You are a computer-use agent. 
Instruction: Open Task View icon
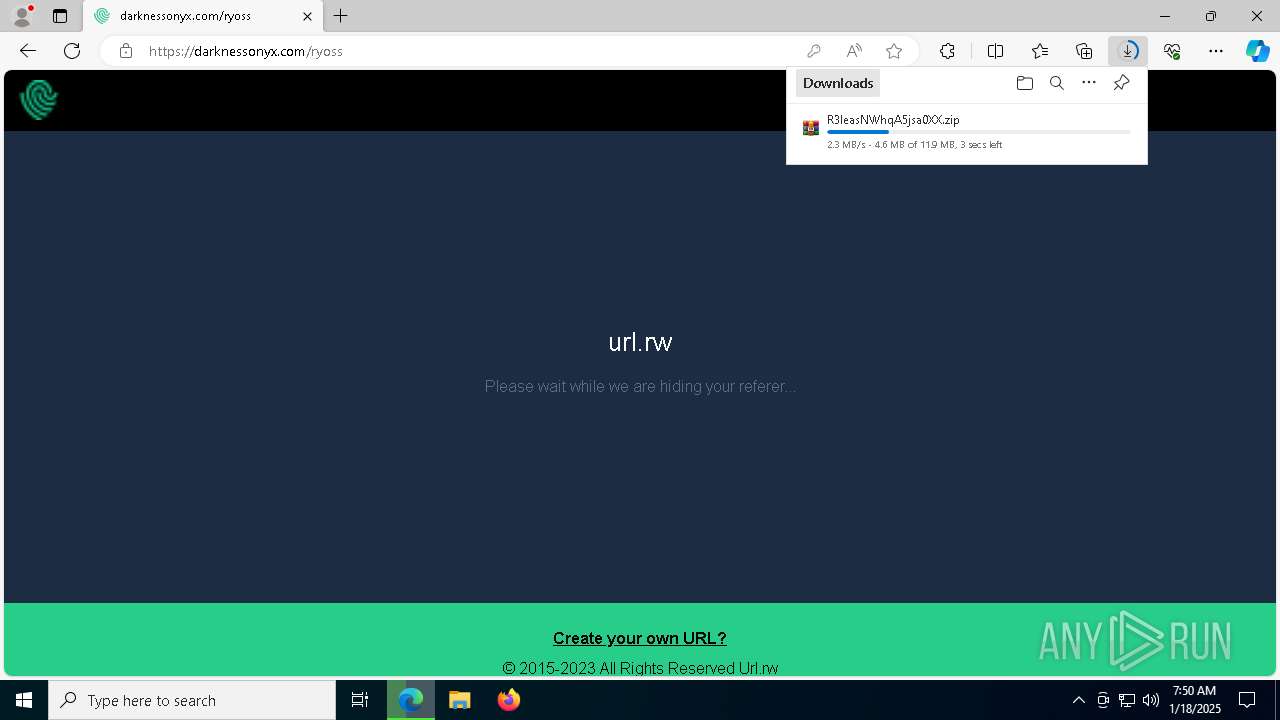click(360, 700)
